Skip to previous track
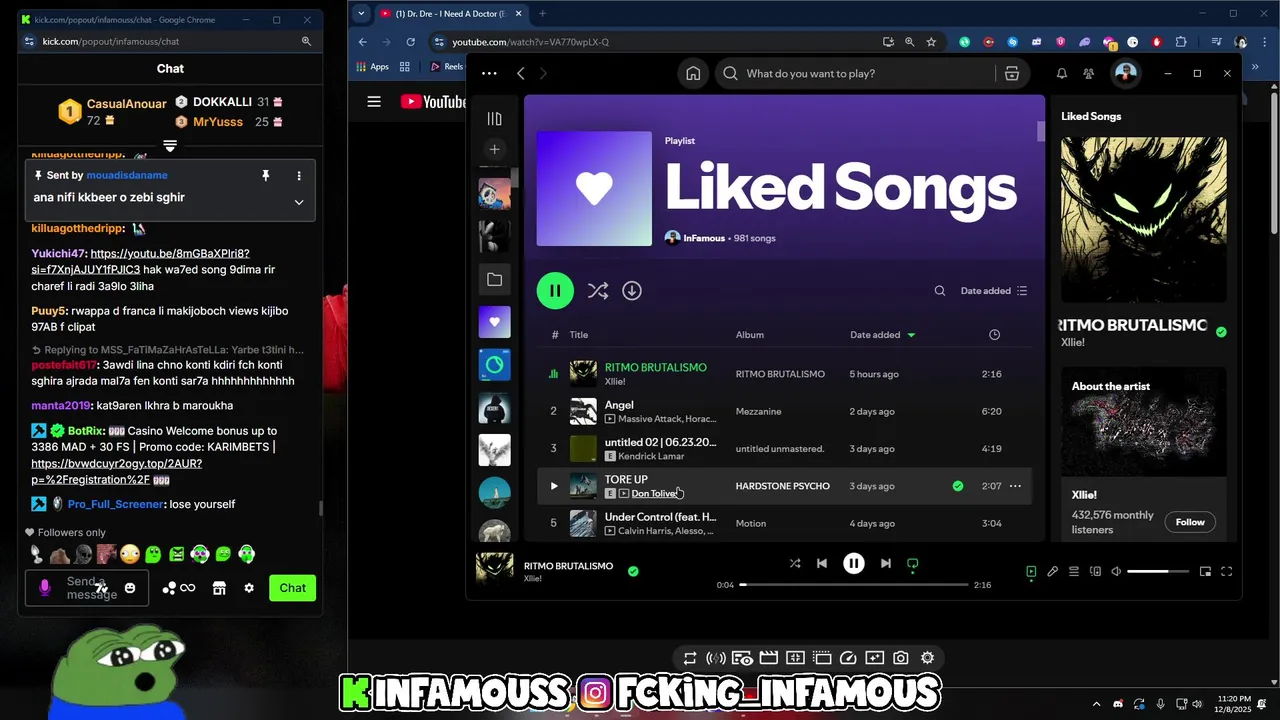Viewport: 1280px width, 720px height. click(x=822, y=564)
